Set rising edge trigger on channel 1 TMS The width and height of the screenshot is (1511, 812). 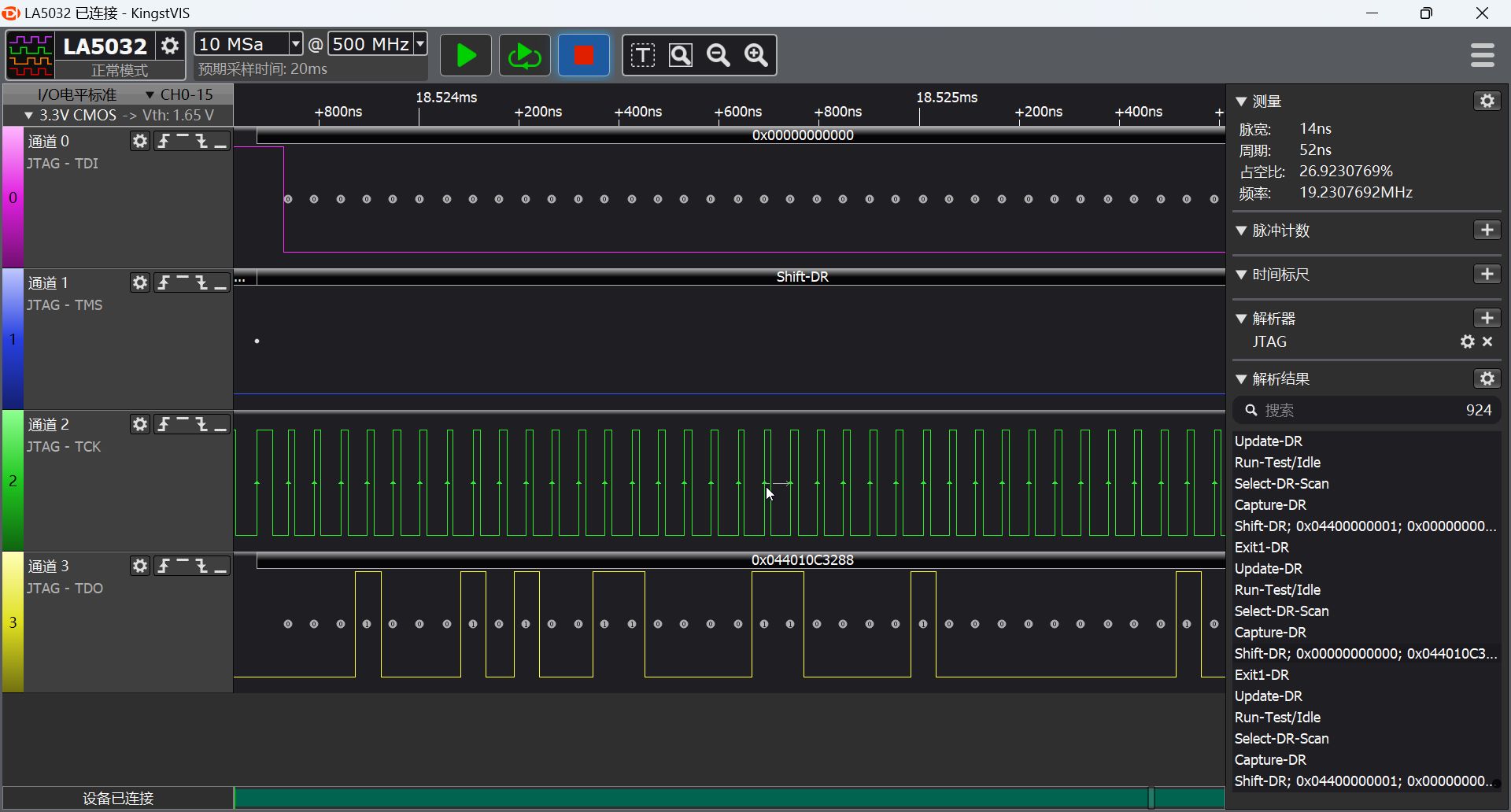click(164, 282)
